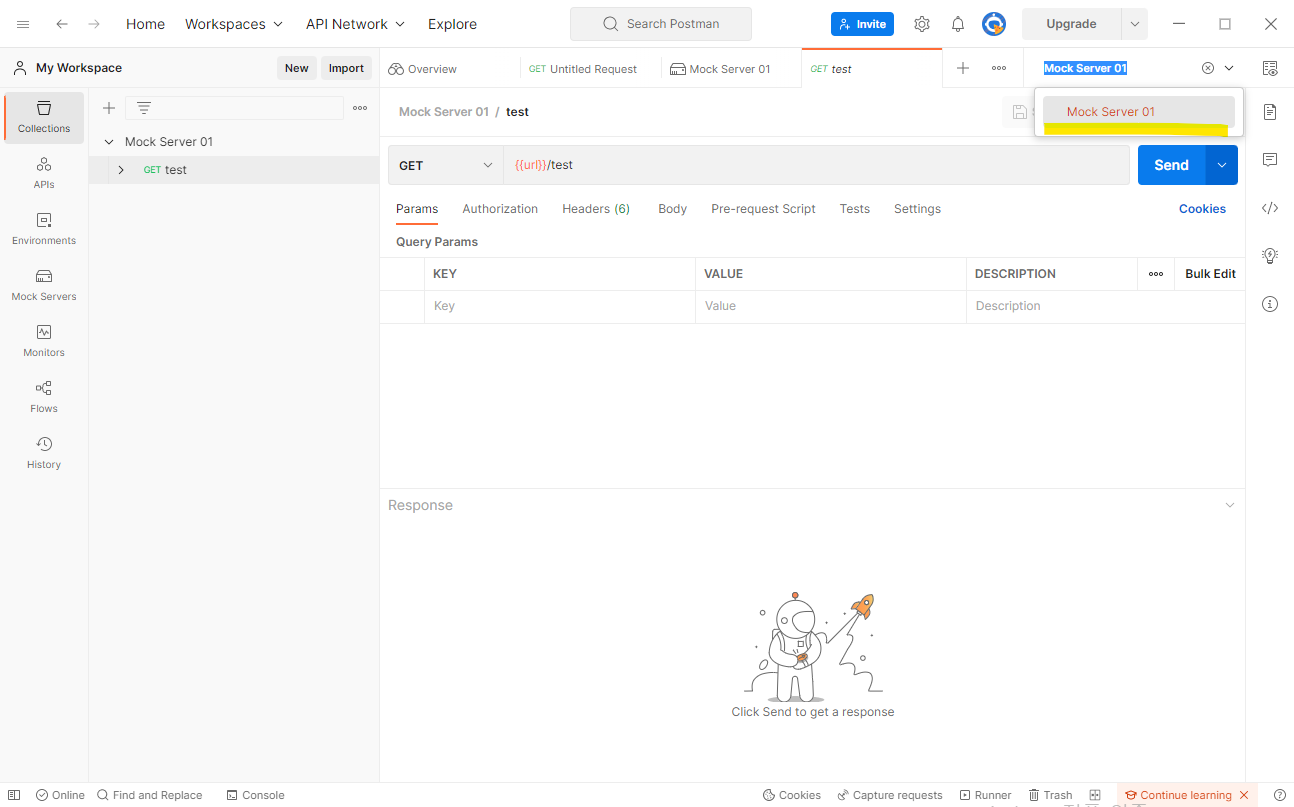Open Mock Servers in the sidebar
The image size is (1294, 807).
(44, 285)
